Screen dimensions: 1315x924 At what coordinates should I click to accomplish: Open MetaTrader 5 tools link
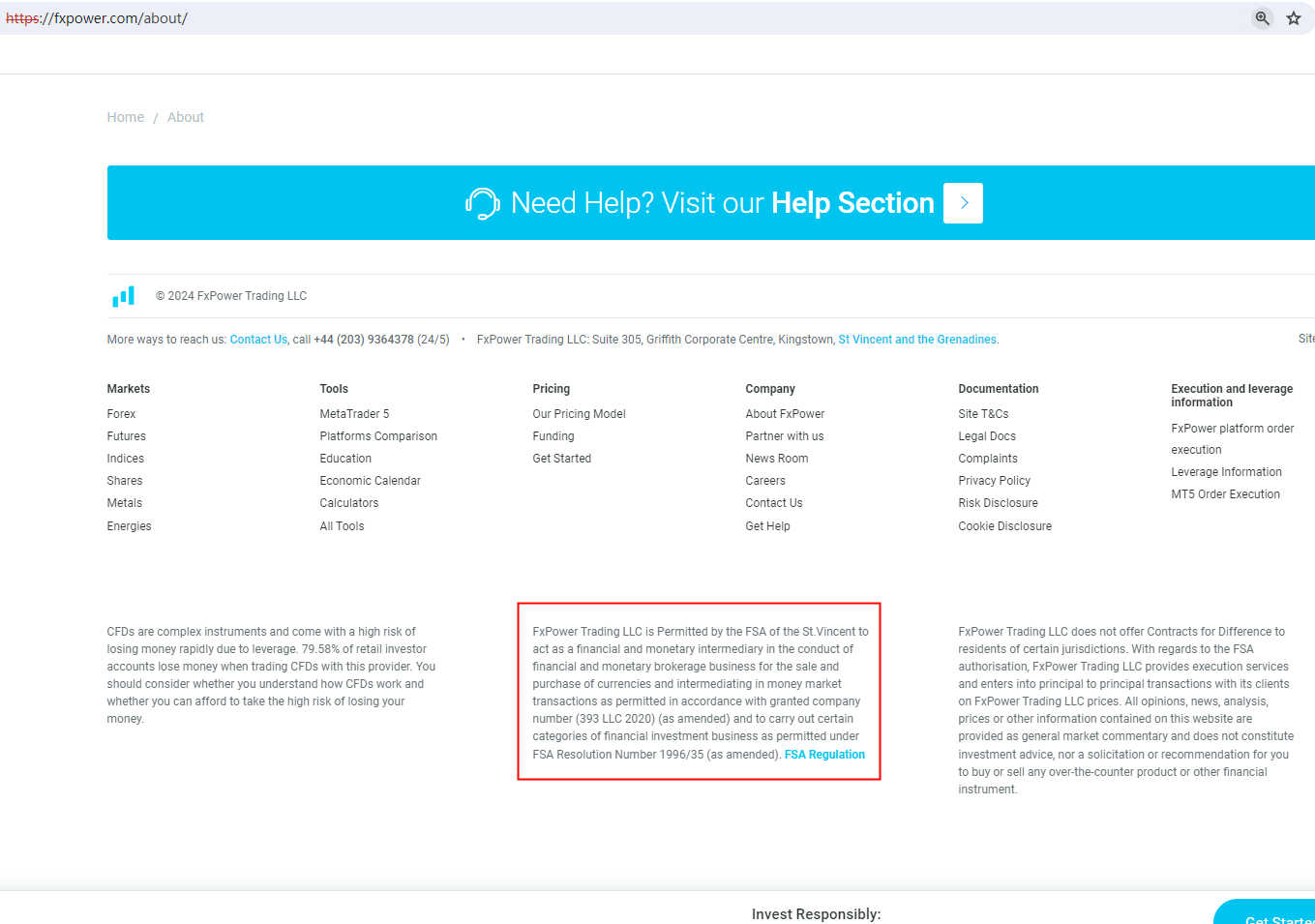pyautogui.click(x=355, y=414)
